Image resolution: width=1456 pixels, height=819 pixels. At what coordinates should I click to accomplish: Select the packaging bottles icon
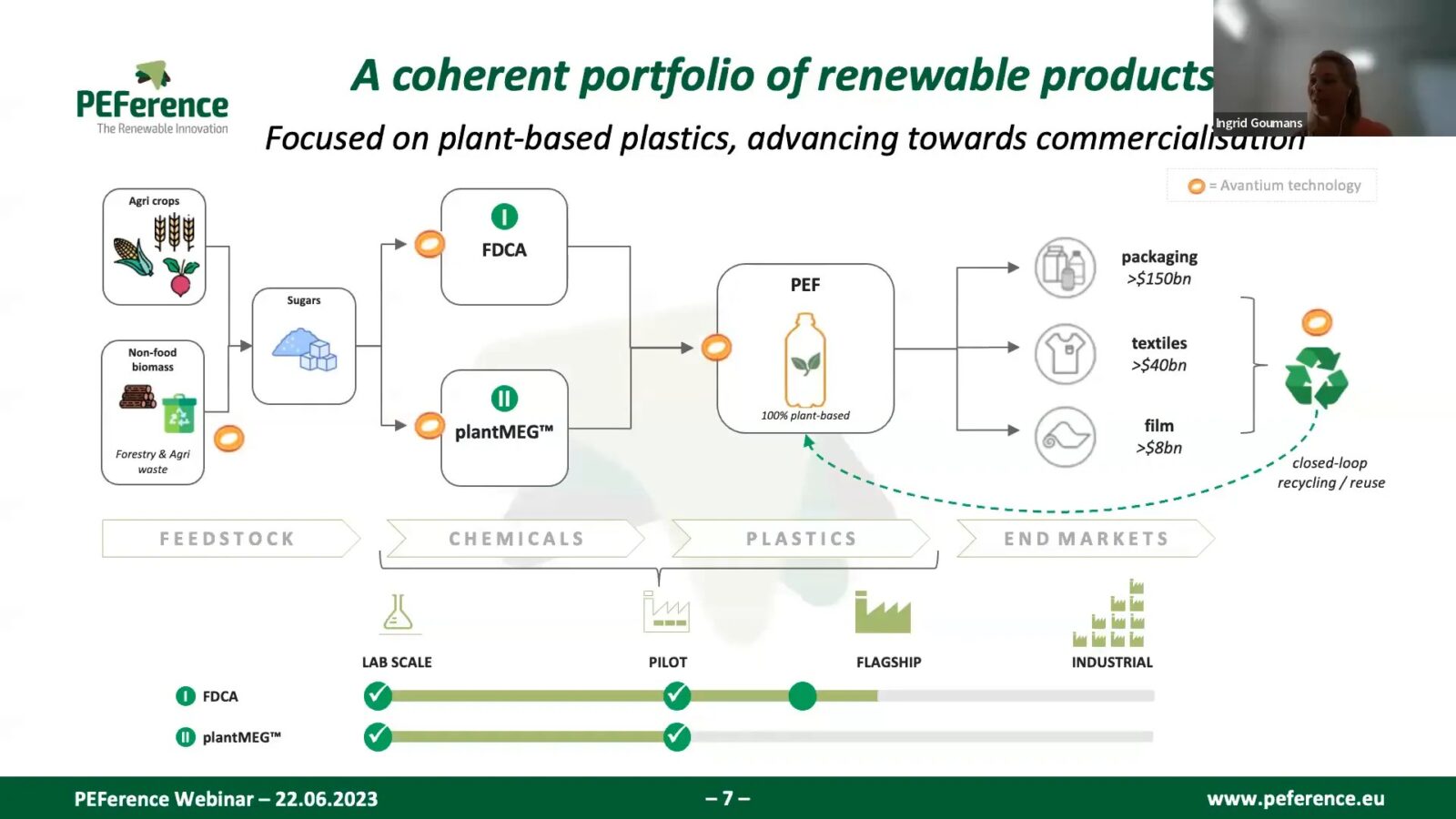[x=1065, y=268]
